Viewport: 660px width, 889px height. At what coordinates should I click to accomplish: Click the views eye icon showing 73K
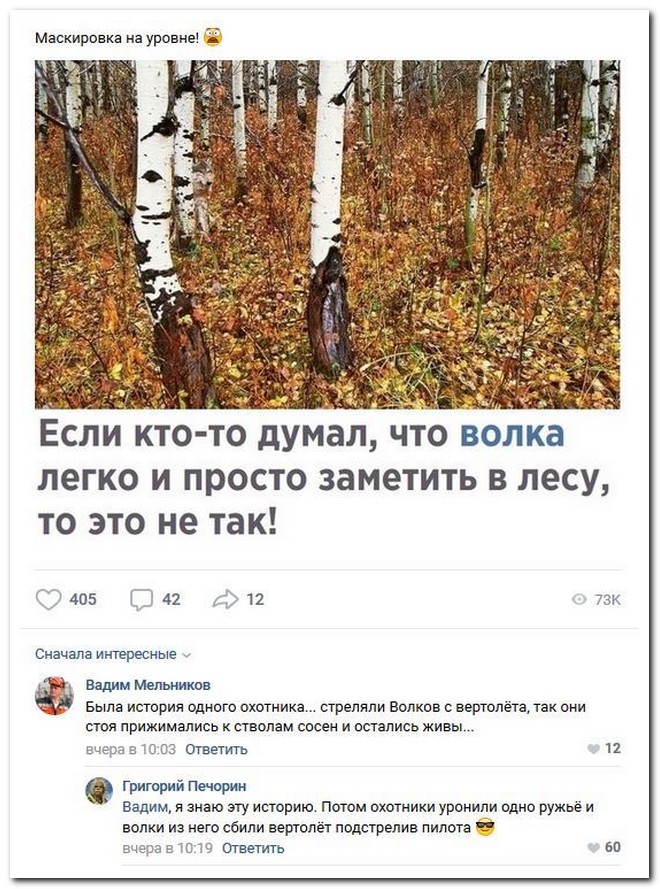(x=579, y=599)
